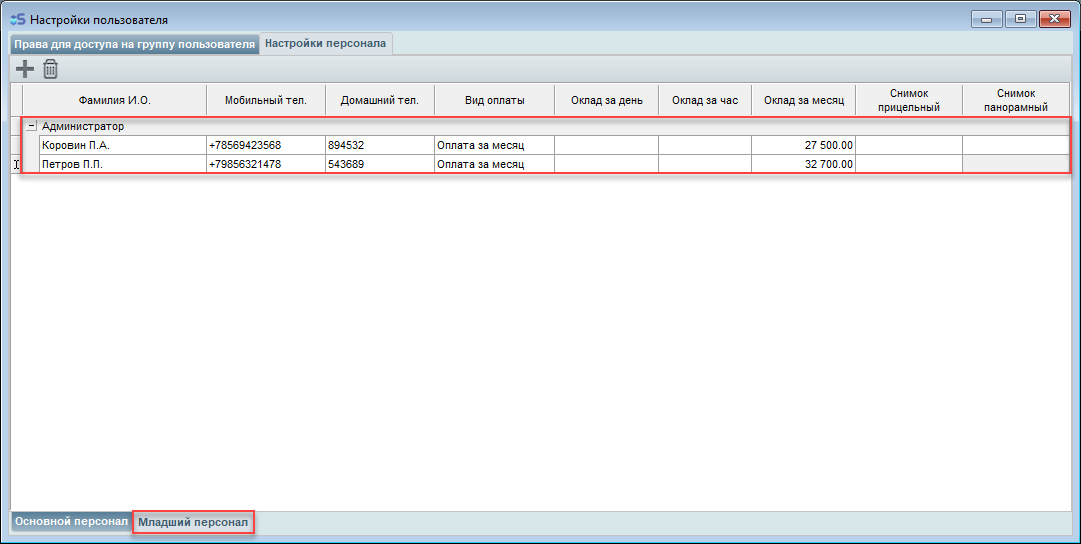
Task: Click the trash bin delete icon
Action: (50, 69)
